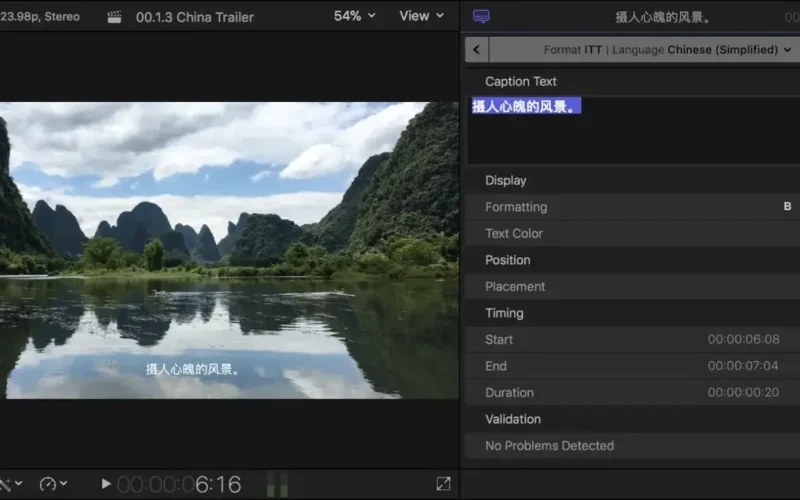Edit the Duration timecode value
Screen dimensions: 800x500
(743, 393)
